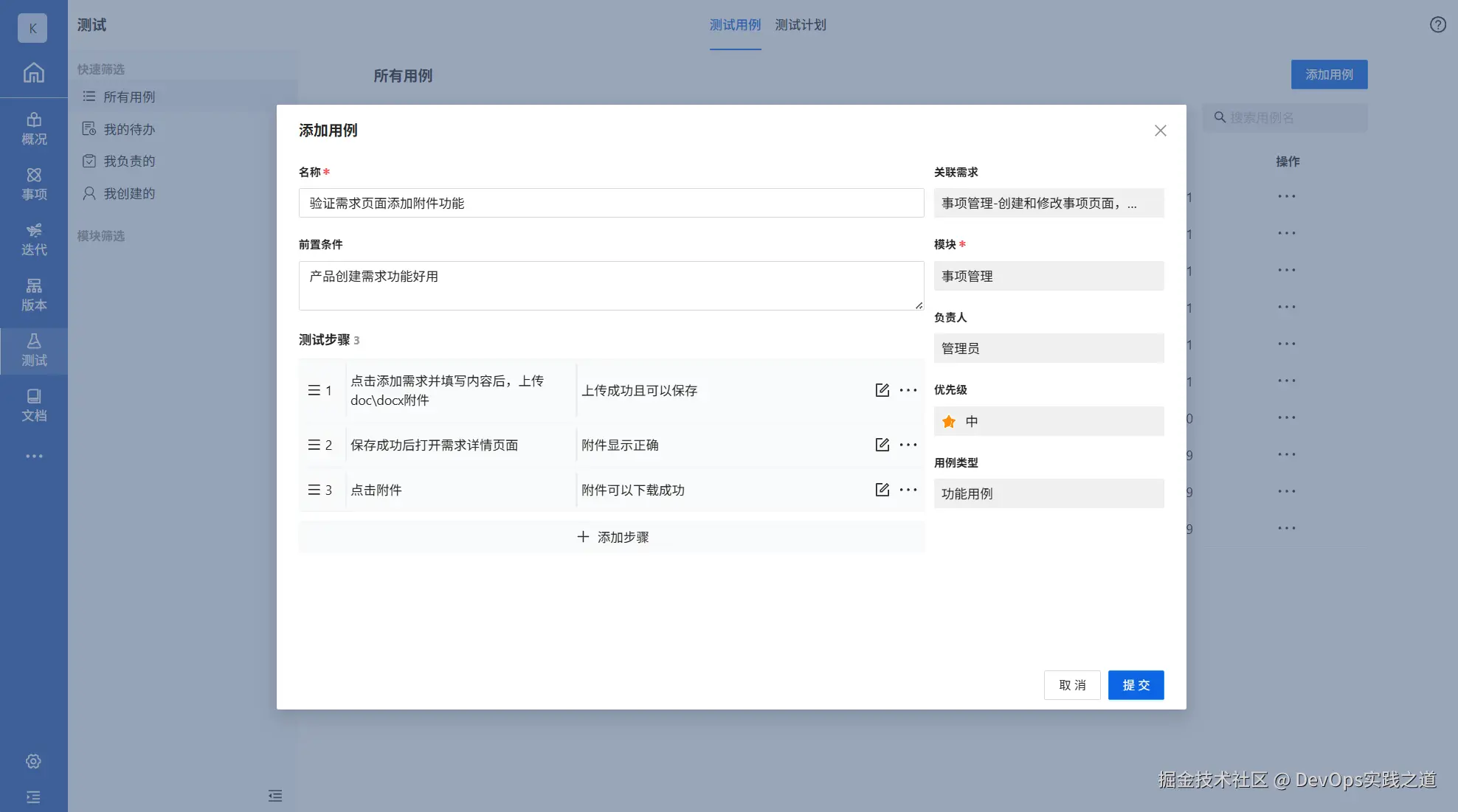Click help question mark icon

click(x=1437, y=24)
